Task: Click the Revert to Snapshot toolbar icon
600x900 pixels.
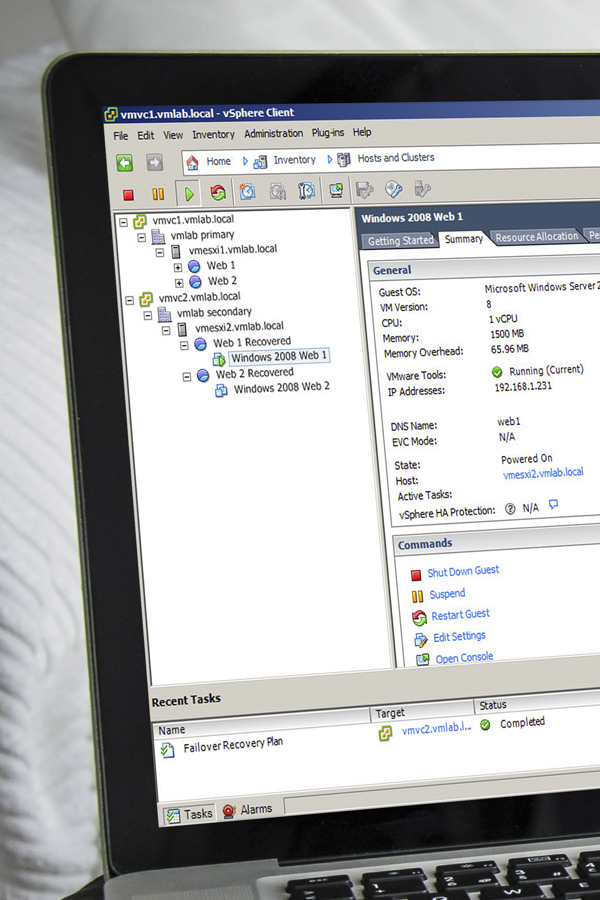Action: 277,191
